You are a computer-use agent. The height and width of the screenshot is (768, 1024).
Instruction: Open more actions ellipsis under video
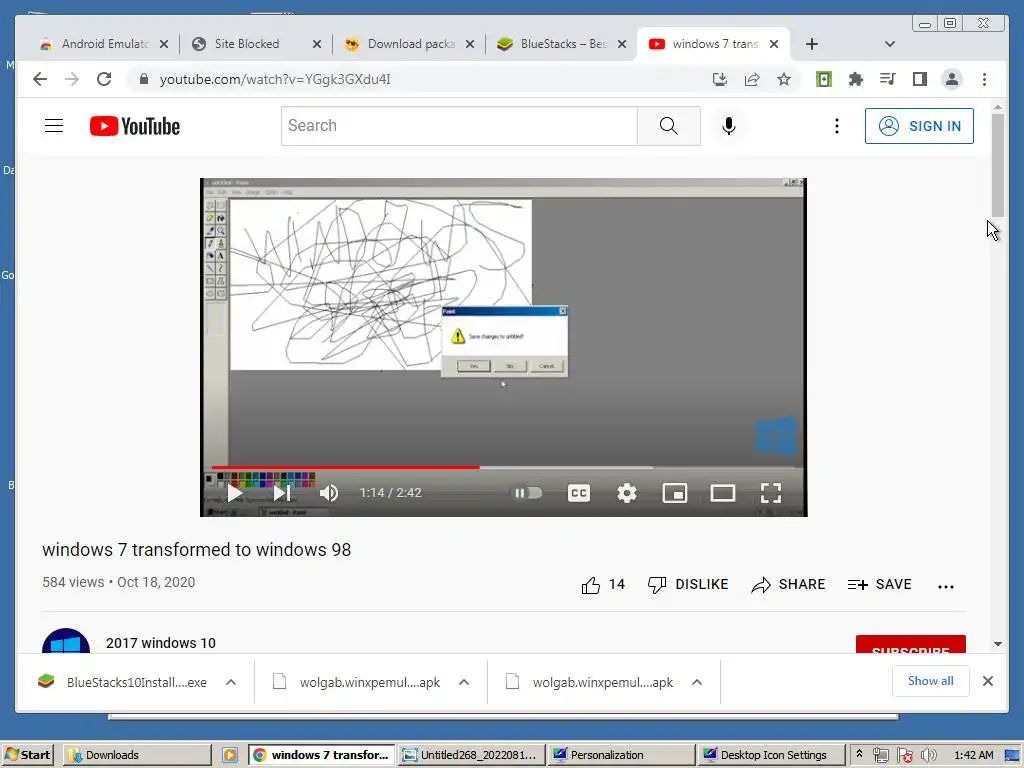pos(946,586)
